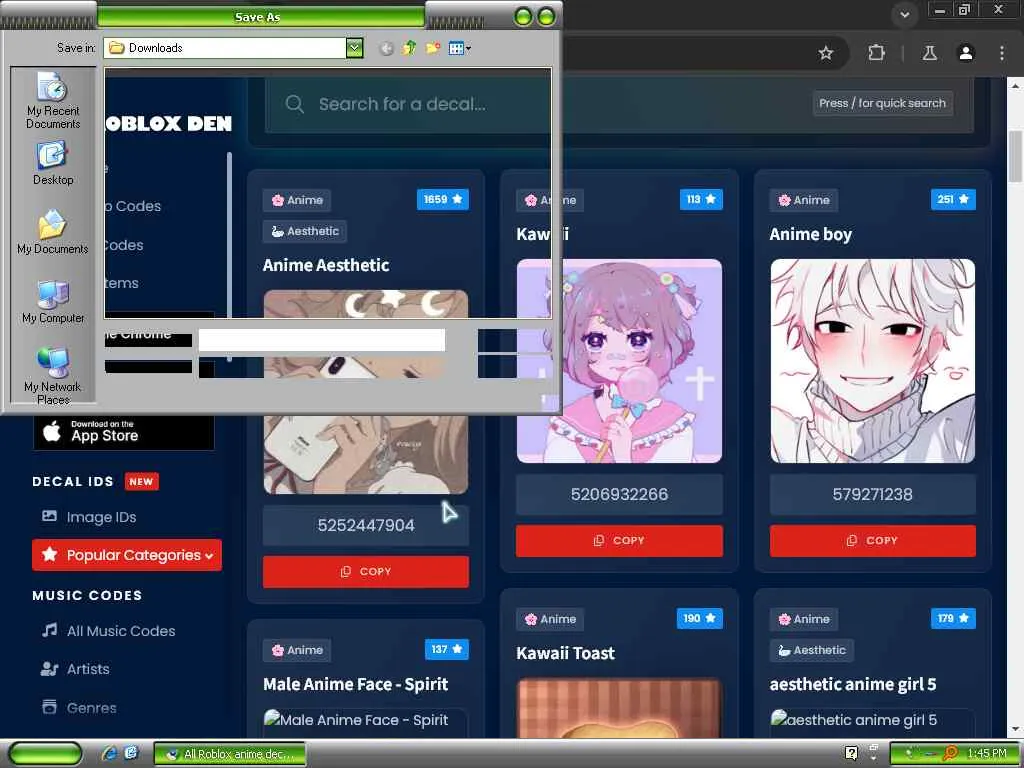
Task: Click the decal search magnifier icon
Action: [x=295, y=104]
